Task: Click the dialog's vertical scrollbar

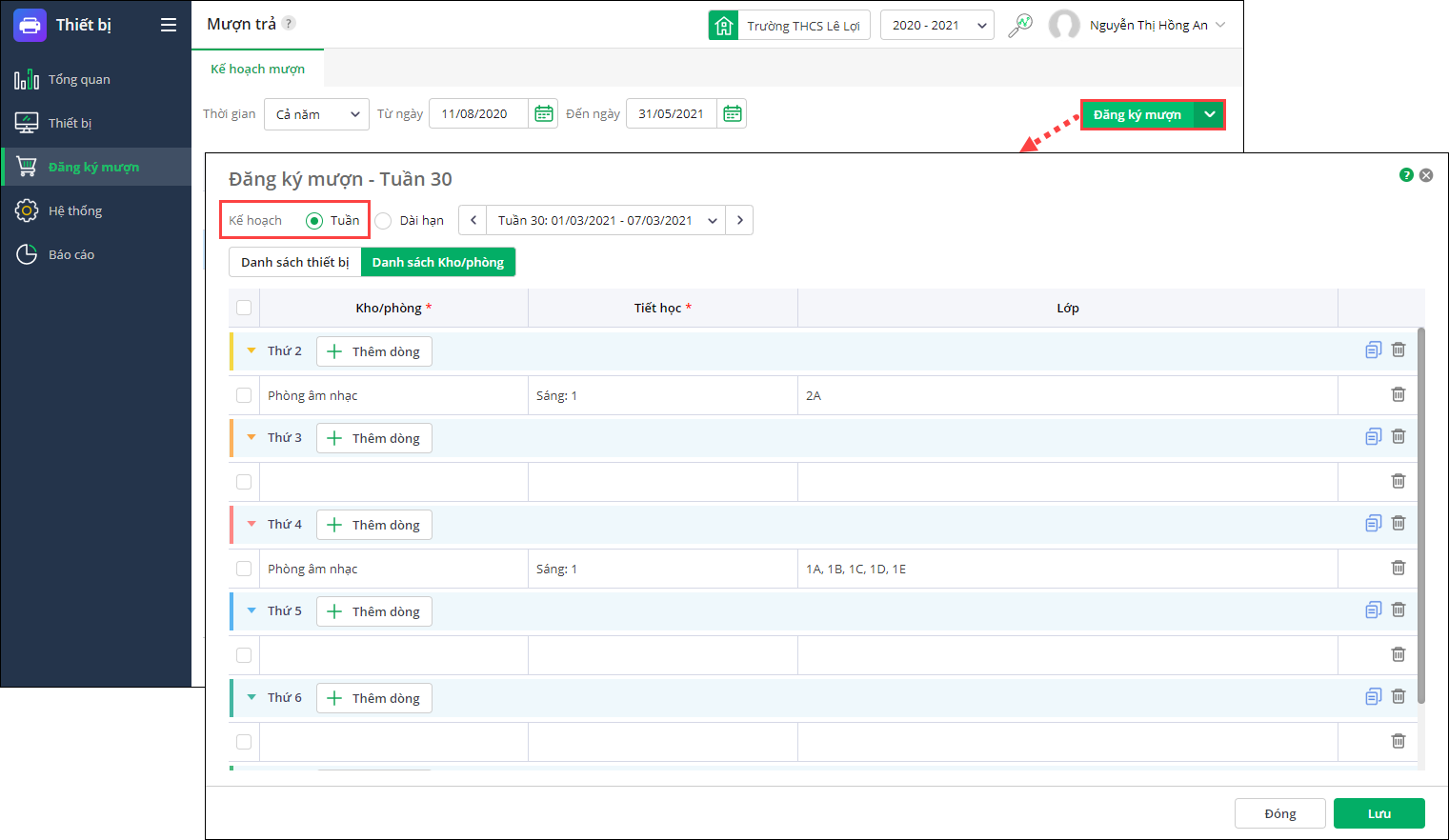Action: pos(1421,515)
